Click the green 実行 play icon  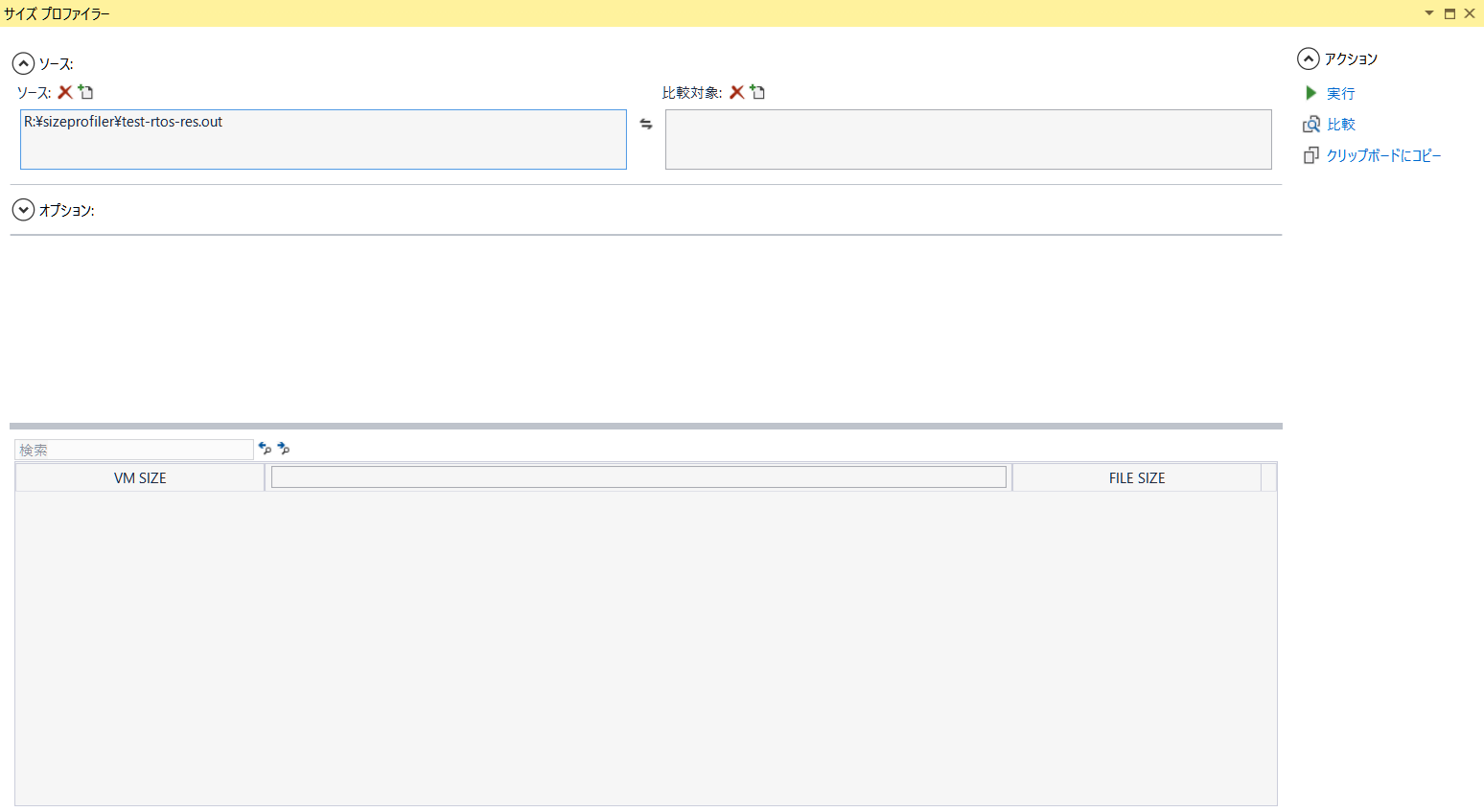coord(1310,93)
